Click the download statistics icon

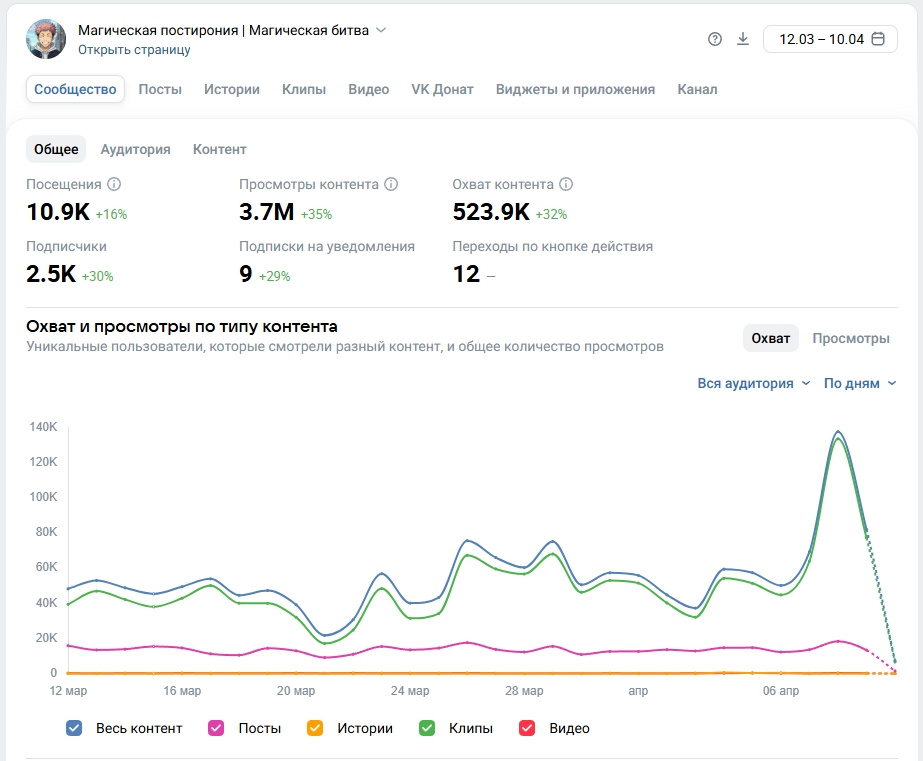742,39
